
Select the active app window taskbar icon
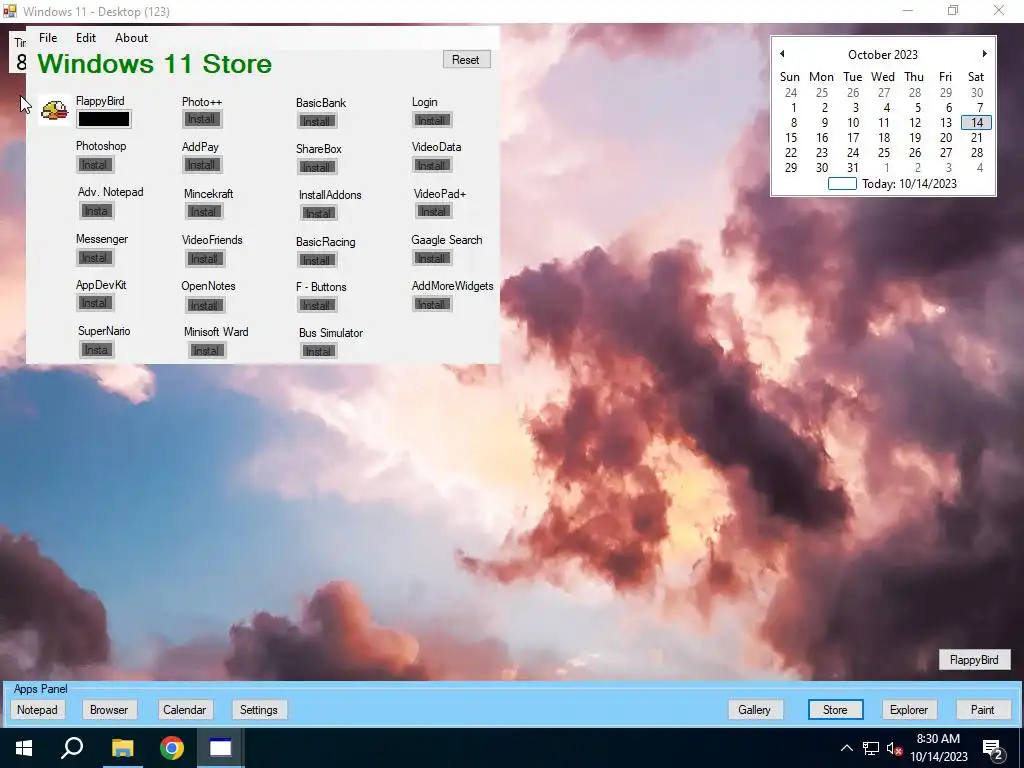pos(220,748)
